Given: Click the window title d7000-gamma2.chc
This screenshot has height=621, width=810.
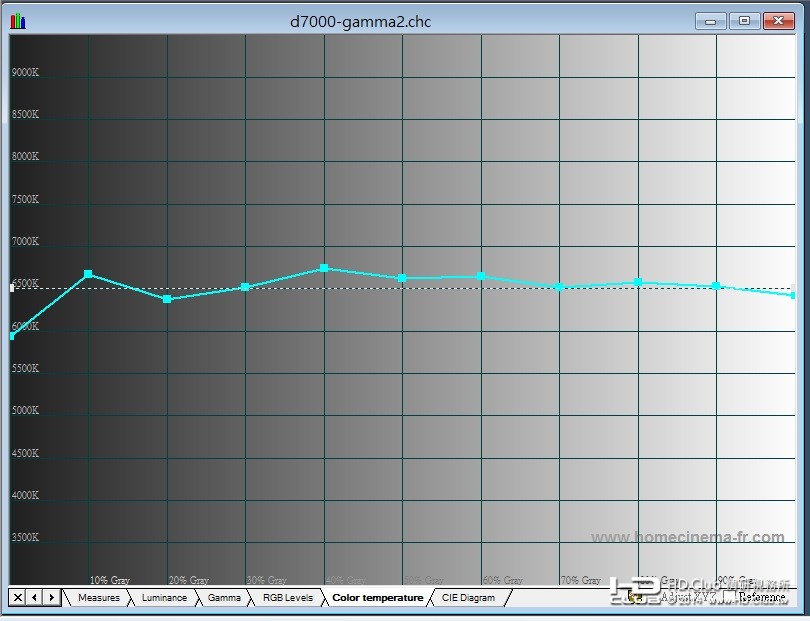Looking at the screenshot, I should click(x=361, y=22).
